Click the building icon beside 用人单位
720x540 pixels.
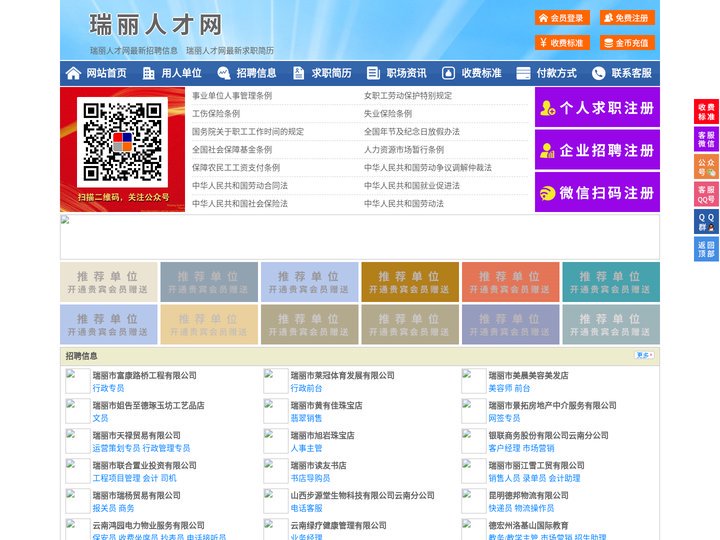[148, 73]
